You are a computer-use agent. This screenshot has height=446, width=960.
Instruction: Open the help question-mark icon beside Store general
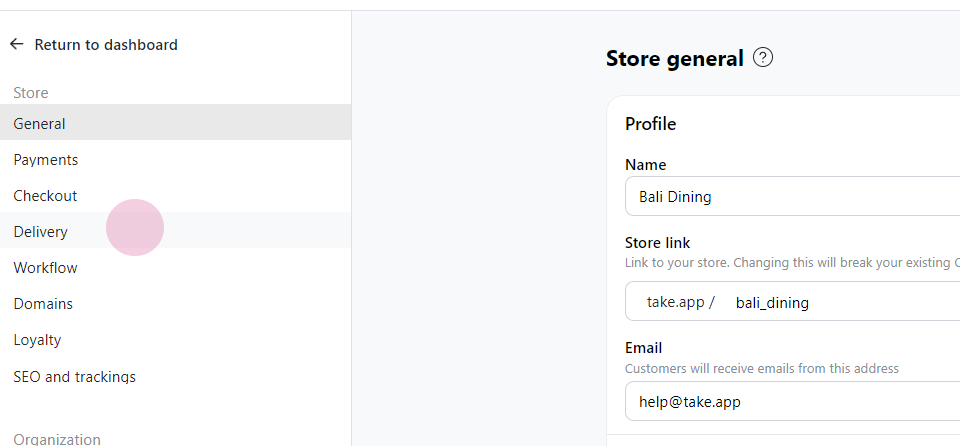pos(763,58)
